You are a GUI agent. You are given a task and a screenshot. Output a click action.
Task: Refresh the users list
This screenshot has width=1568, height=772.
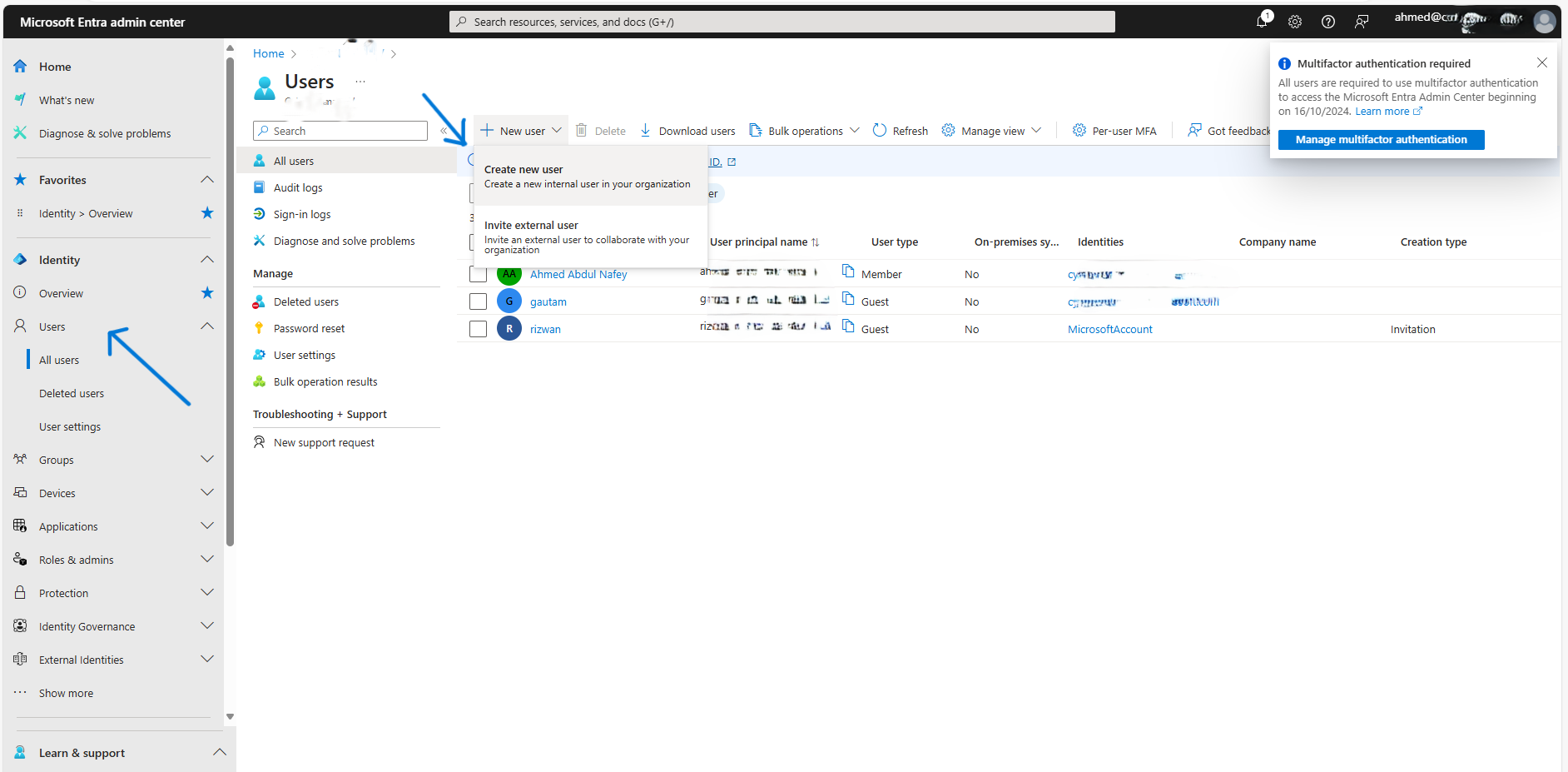(x=900, y=130)
